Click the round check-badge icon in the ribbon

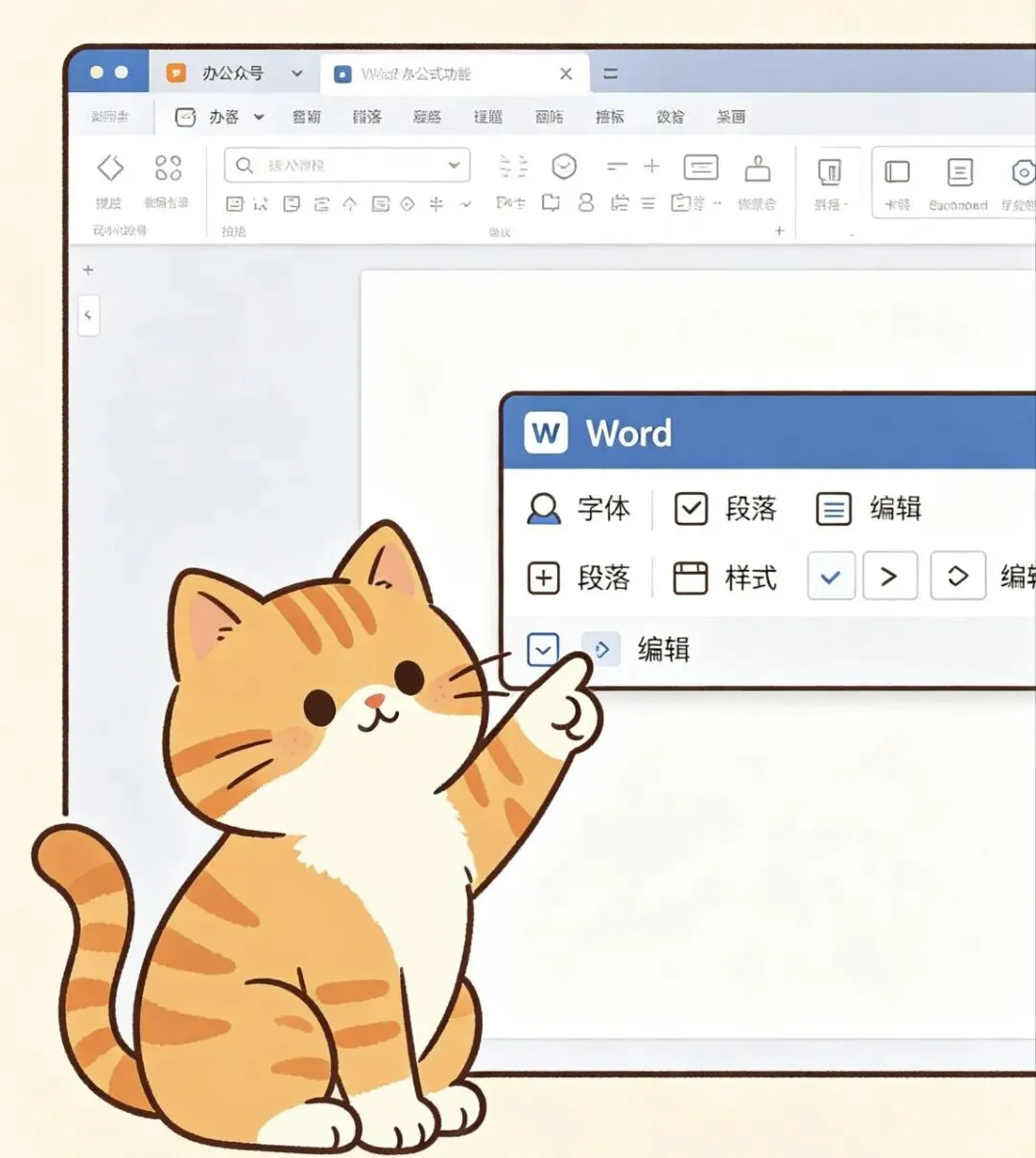(x=564, y=167)
